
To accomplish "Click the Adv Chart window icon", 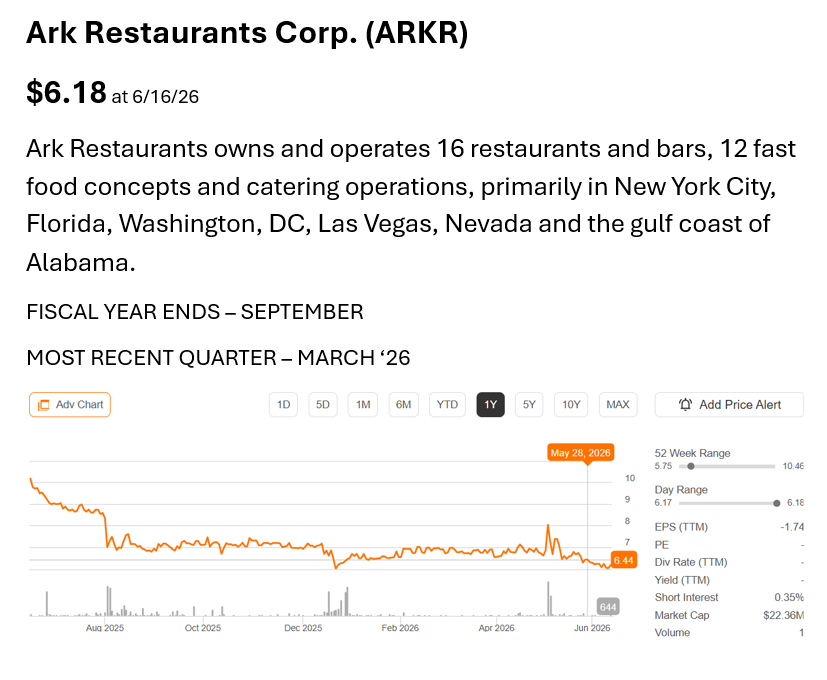I will [43, 405].
